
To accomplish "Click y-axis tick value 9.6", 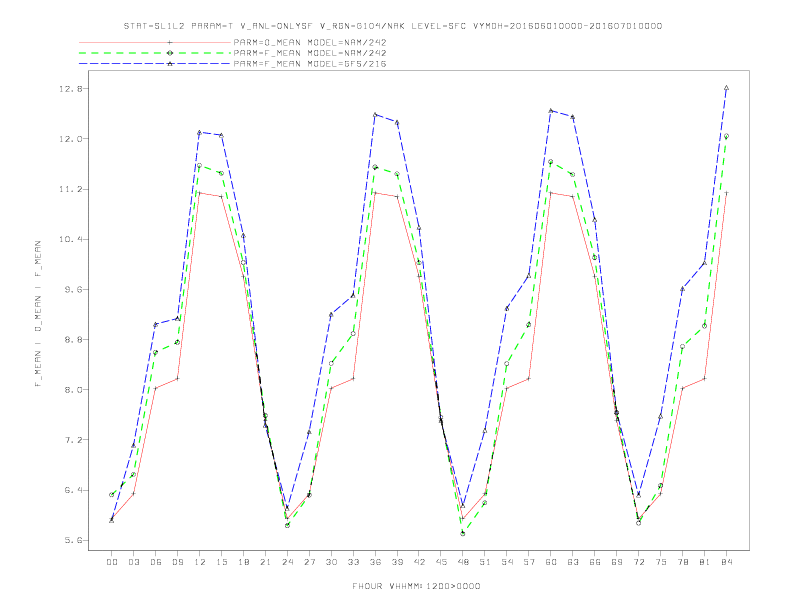I will click(73, 289).
